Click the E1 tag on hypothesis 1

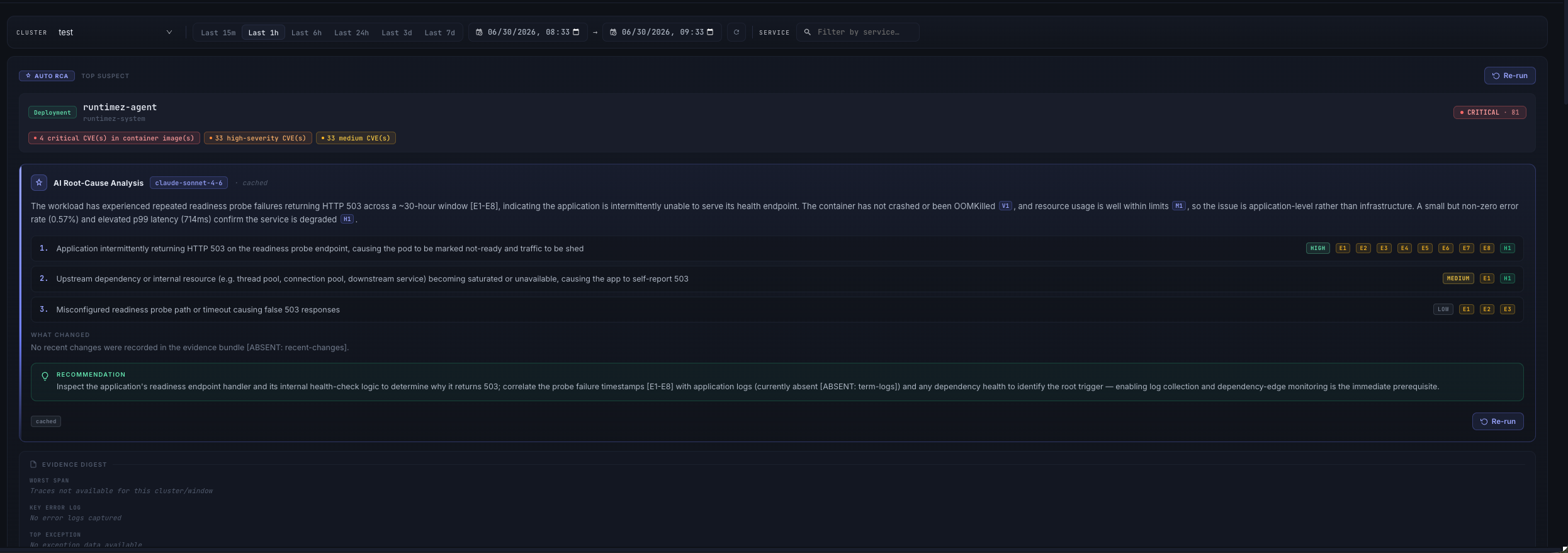(x=1343, y=249)
